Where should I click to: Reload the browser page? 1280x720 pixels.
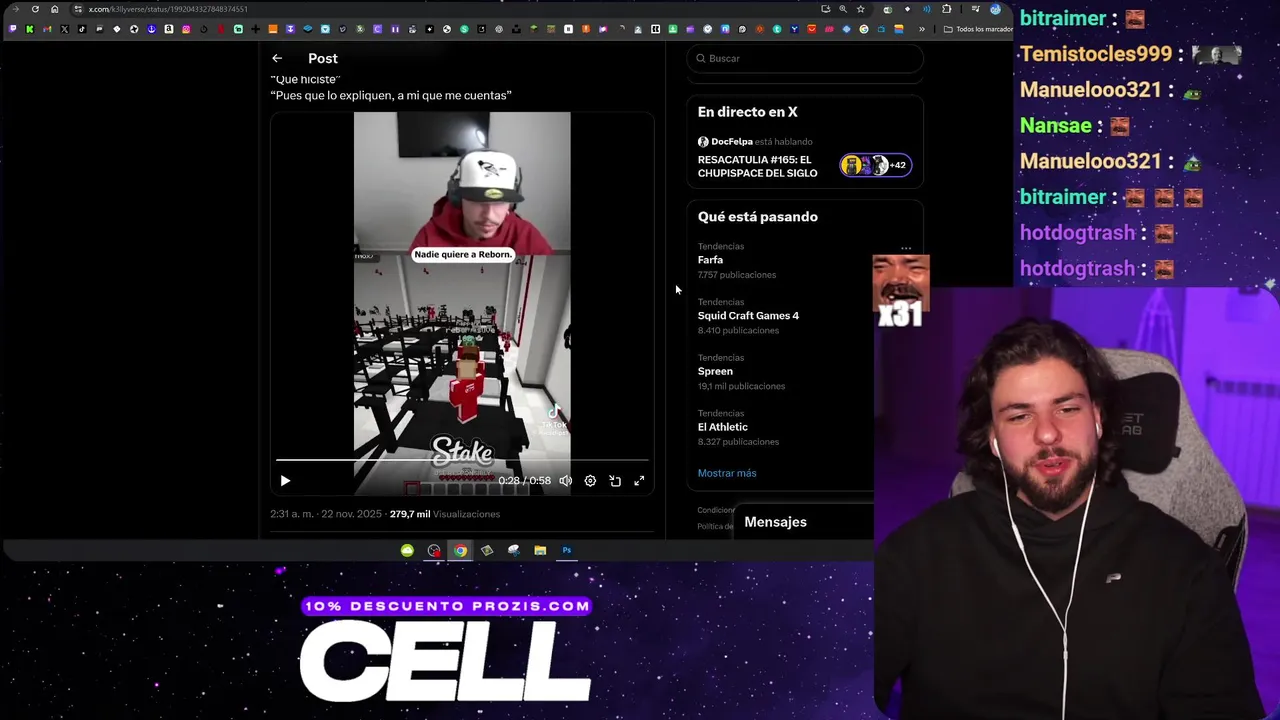(x=35, y=9)
